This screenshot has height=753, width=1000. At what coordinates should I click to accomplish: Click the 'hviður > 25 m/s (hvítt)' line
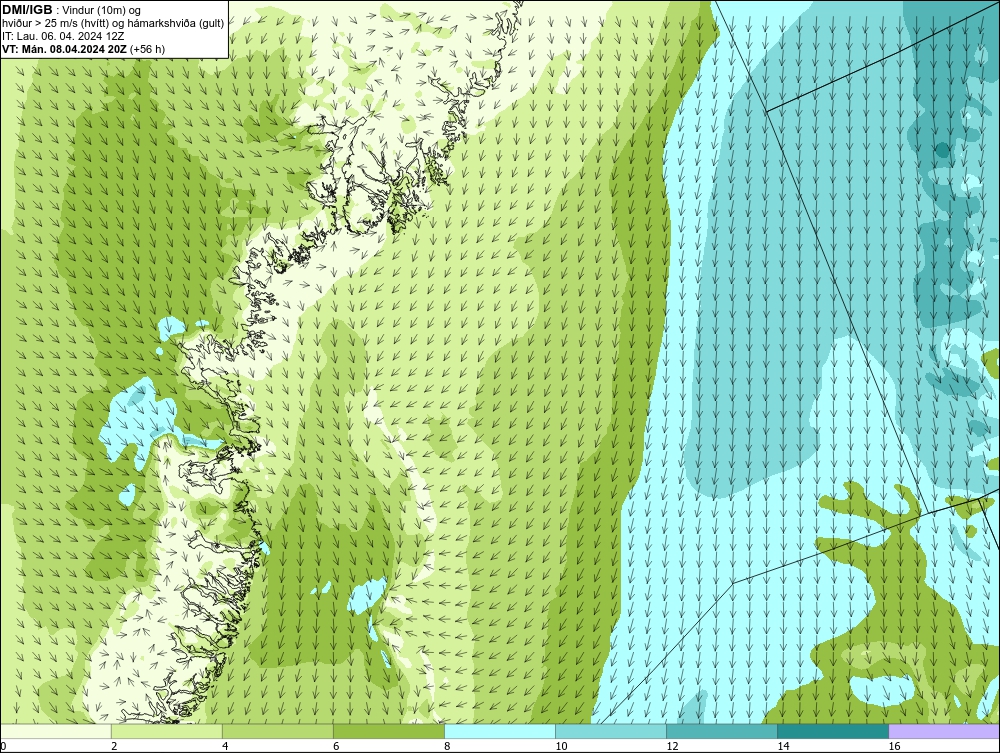click(113, 24)
